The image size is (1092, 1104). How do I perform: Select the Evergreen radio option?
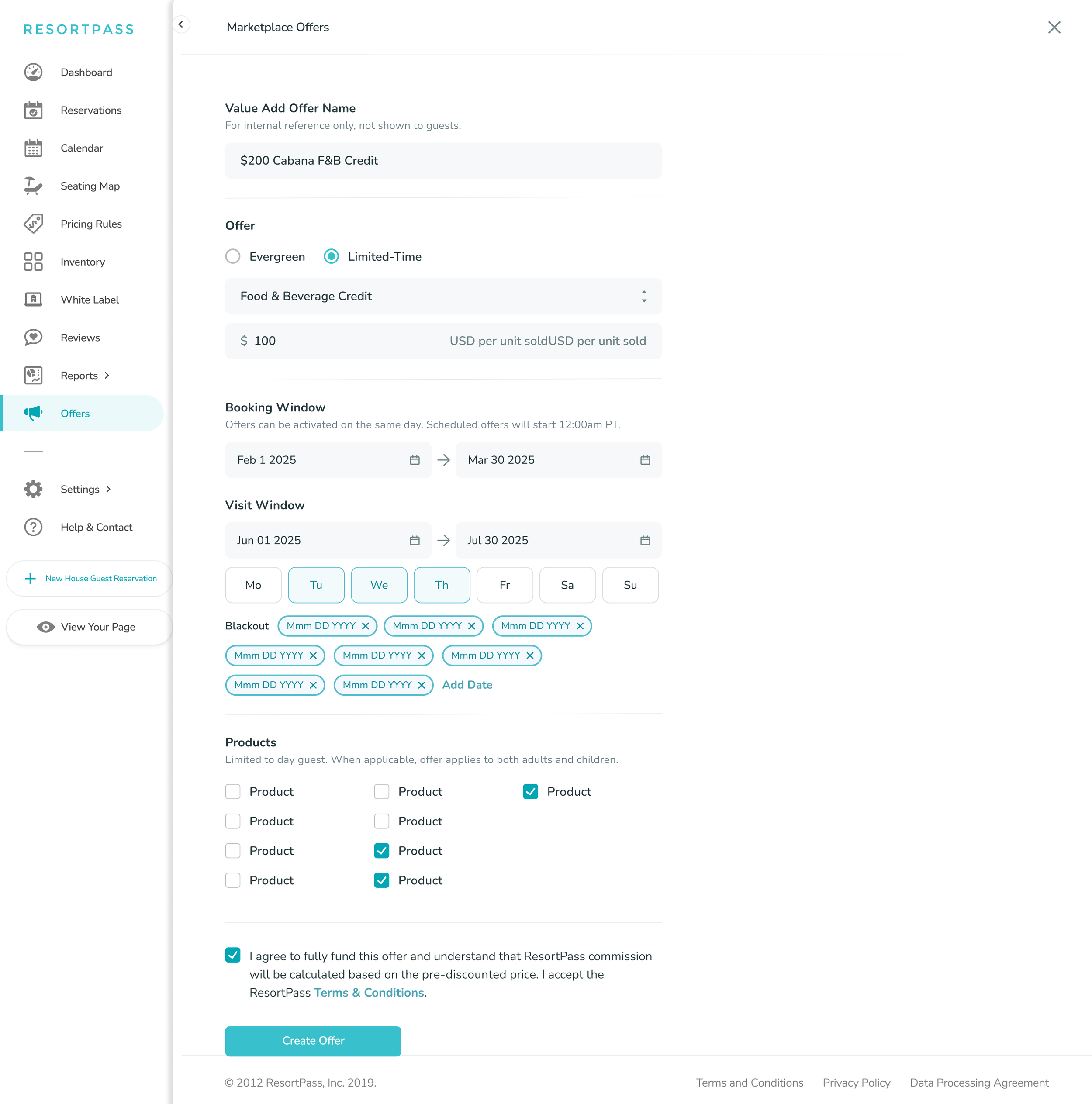pyautogui.click(x=232, y=257)
